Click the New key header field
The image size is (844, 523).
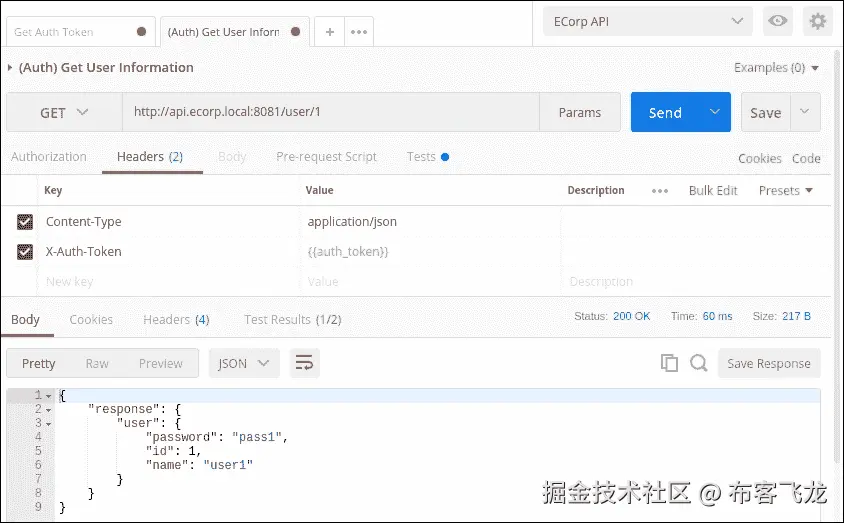(168, 281)
